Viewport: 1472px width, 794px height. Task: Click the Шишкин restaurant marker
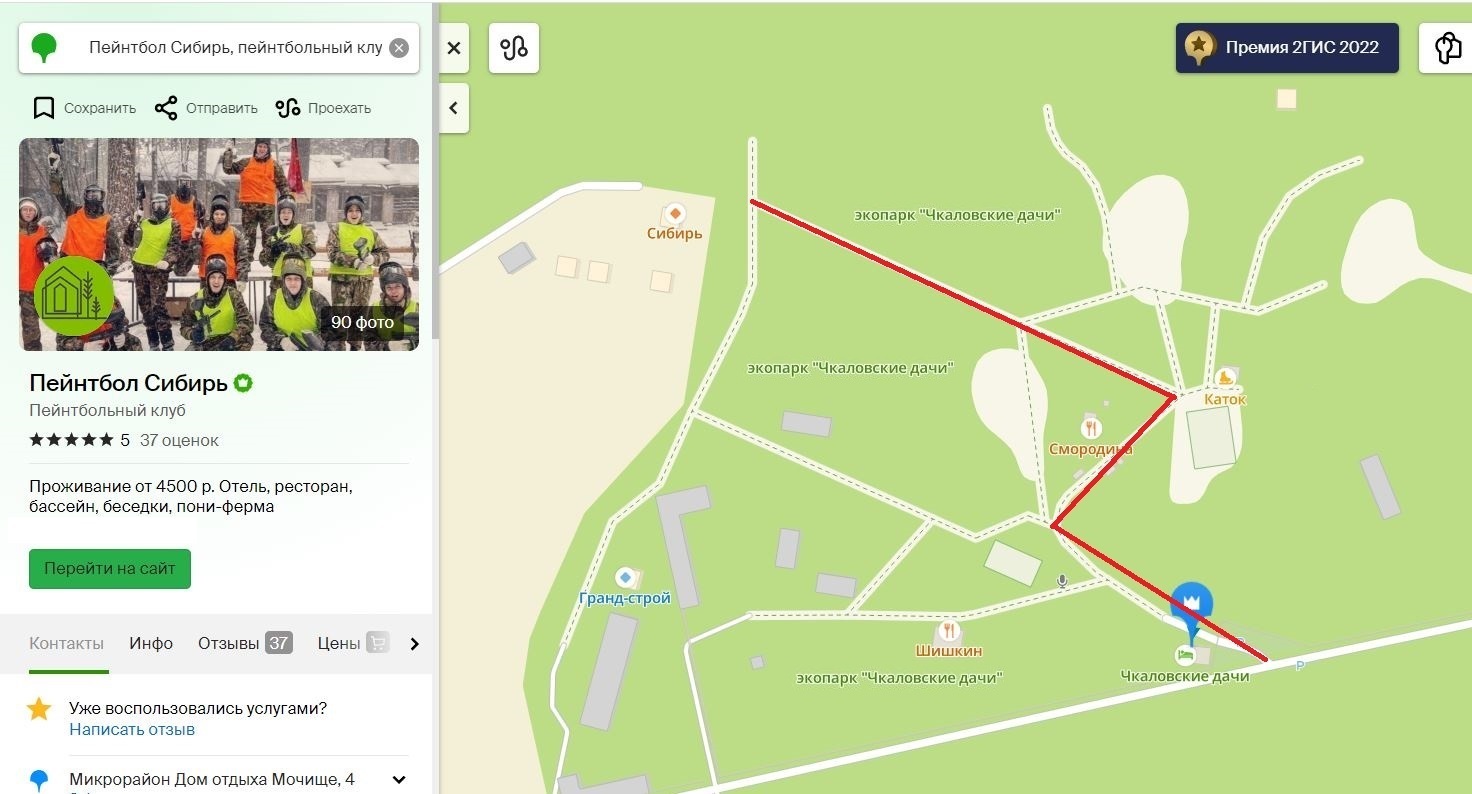point(949,631)
